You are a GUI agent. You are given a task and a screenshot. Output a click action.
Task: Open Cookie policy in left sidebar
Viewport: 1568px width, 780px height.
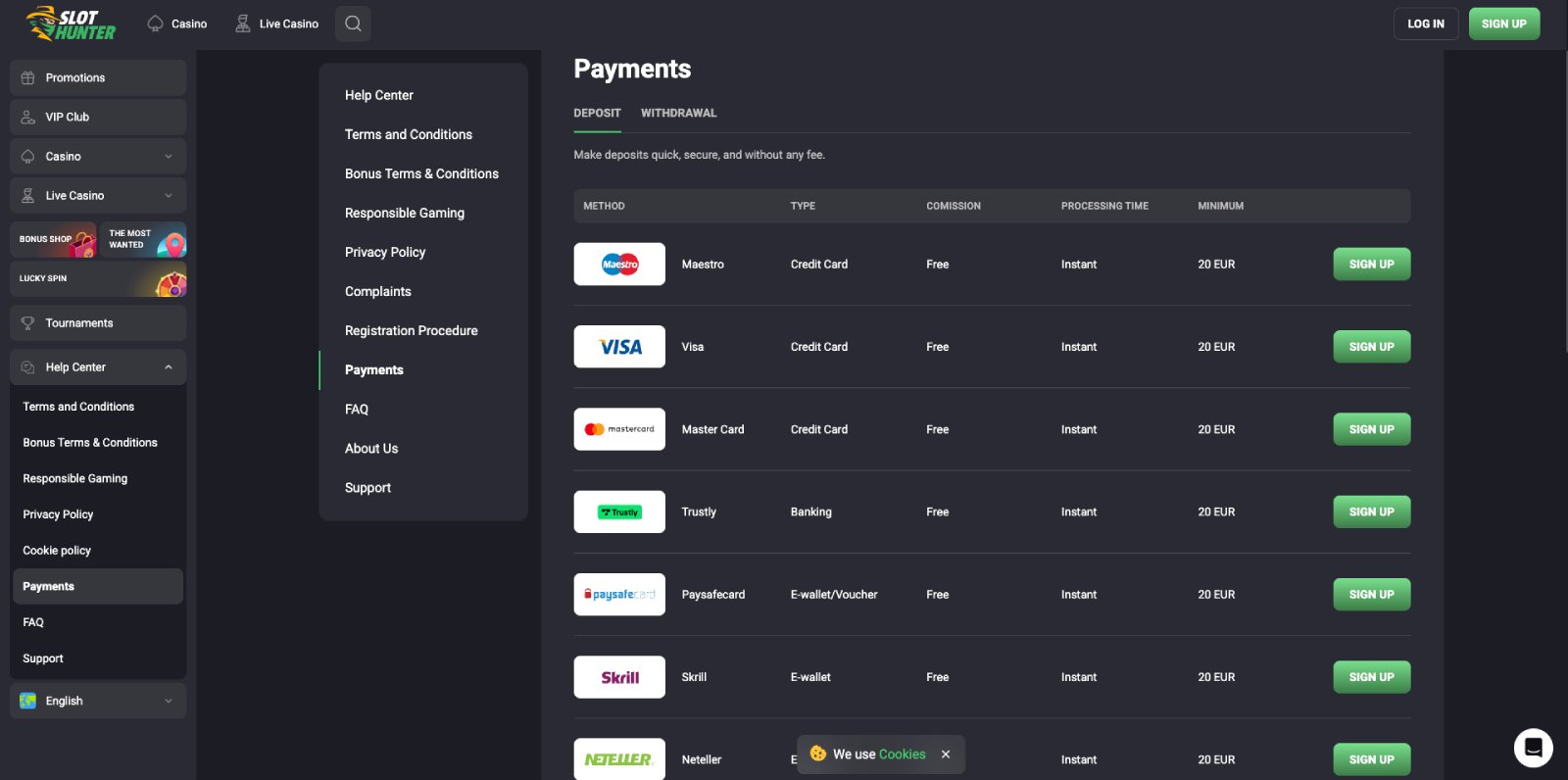[57, 551]
